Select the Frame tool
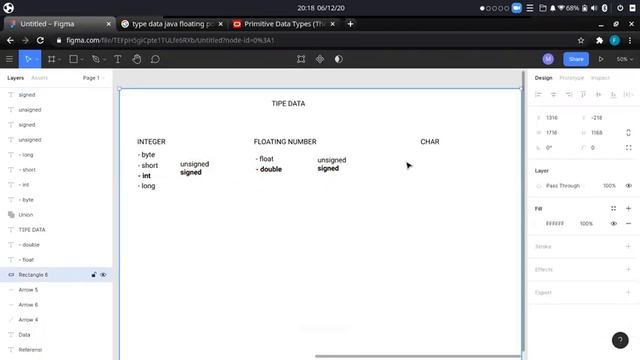Screen dimensions: 640x360 point(51,59)
